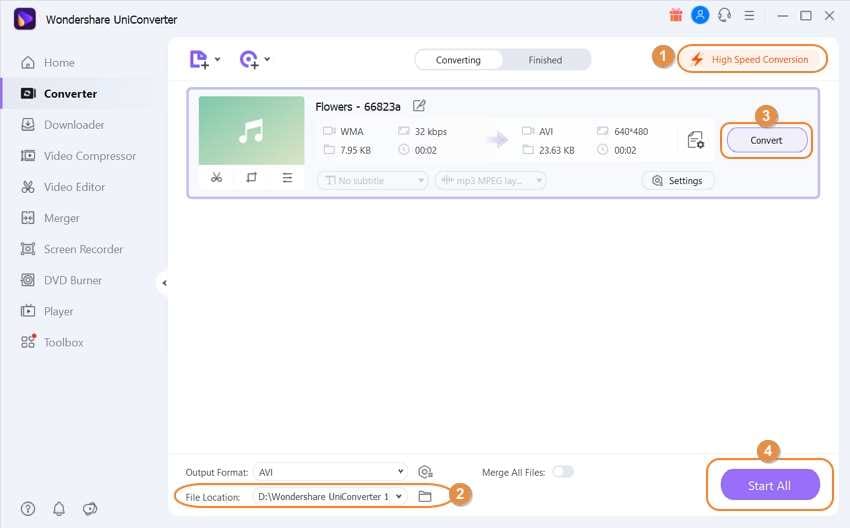Open the feedback chat icon
This screenshot has width=850, height=528.
90,508
